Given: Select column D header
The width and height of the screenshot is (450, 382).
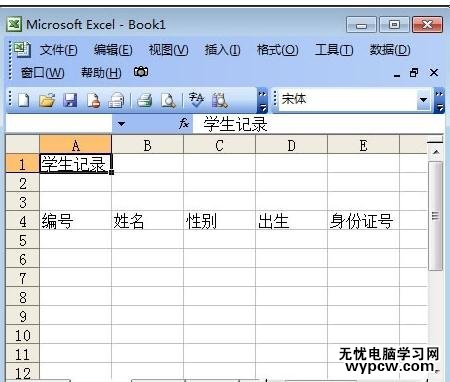Looking at the screenshot, I should (x=291, y=145).
